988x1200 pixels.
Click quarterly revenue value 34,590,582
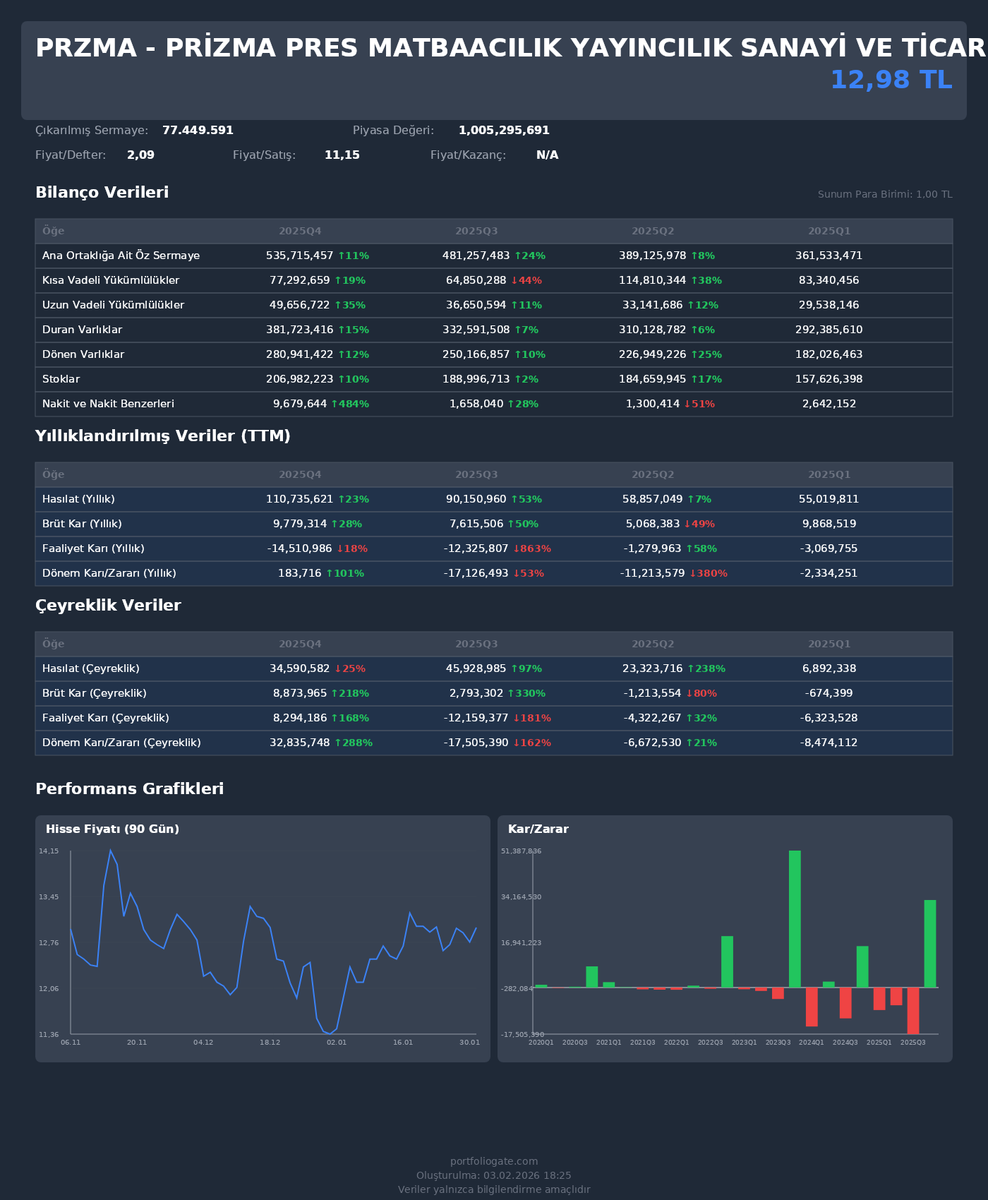[x=300, y=669]
